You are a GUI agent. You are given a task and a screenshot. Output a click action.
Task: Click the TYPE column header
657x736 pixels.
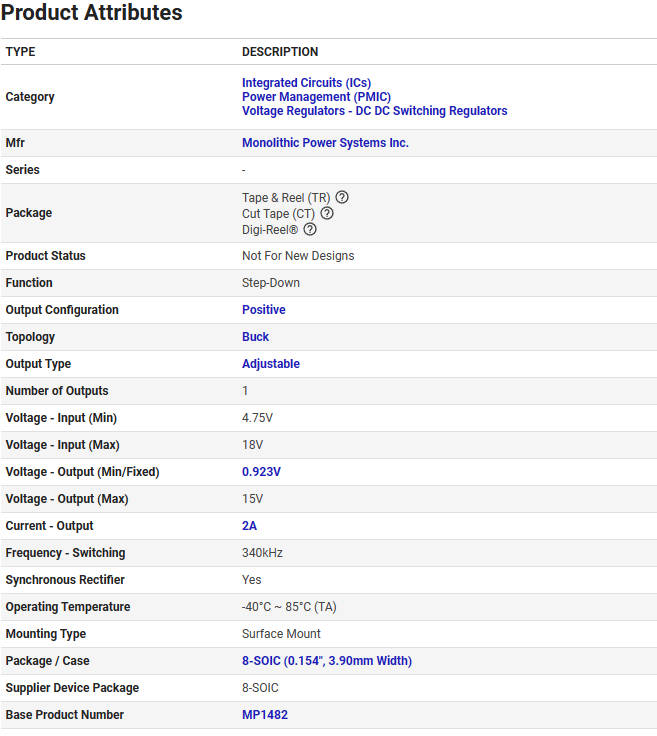[20, 52]
